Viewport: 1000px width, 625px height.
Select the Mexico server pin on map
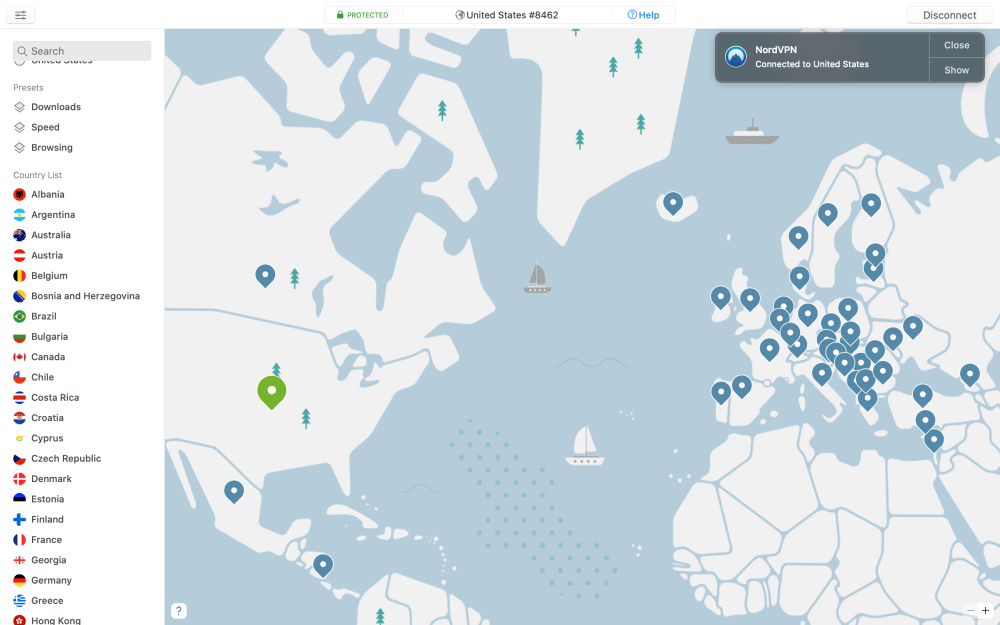point(233,490)
